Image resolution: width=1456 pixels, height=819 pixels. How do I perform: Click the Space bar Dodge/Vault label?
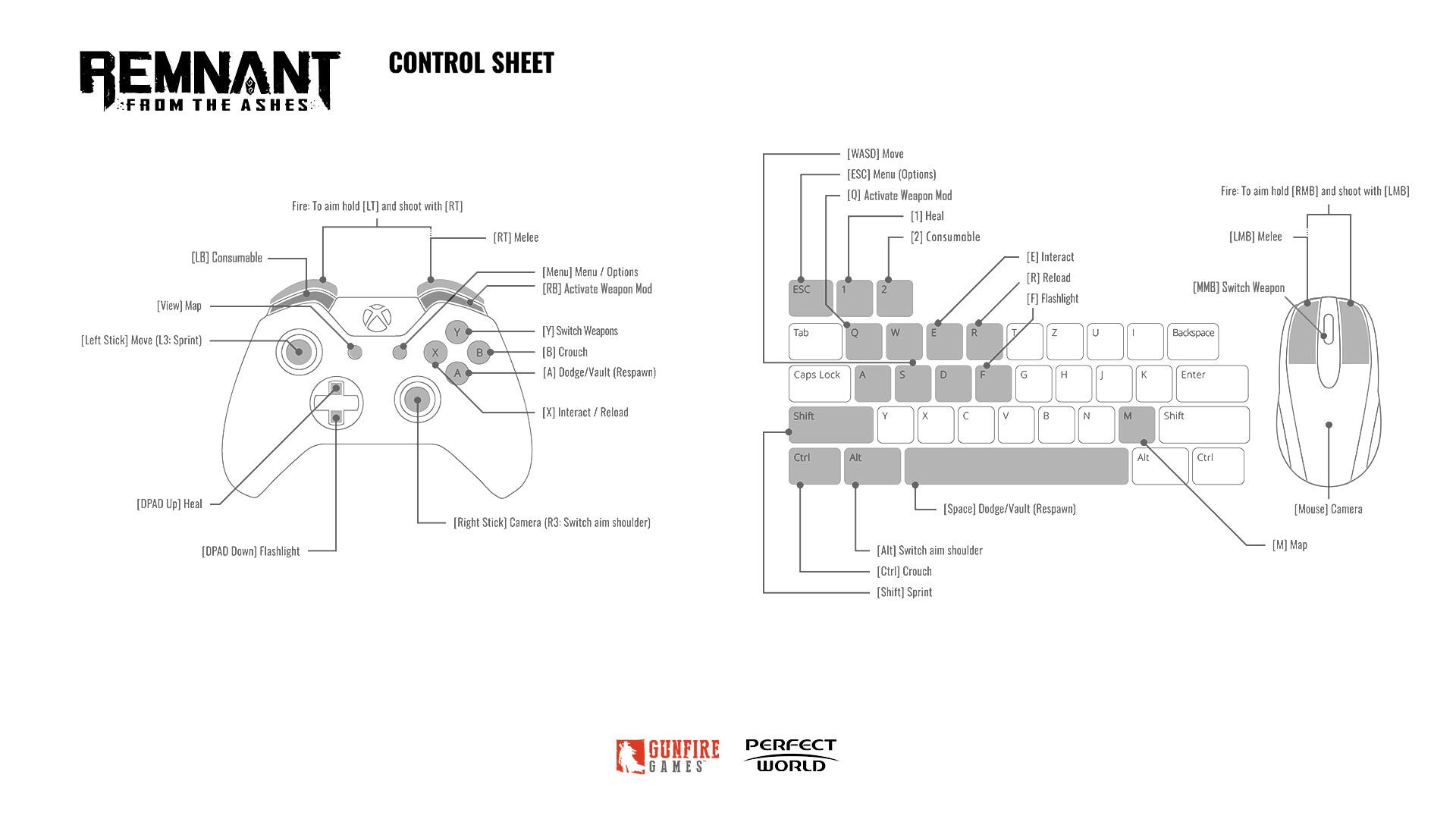click(x=1001, y=509)
